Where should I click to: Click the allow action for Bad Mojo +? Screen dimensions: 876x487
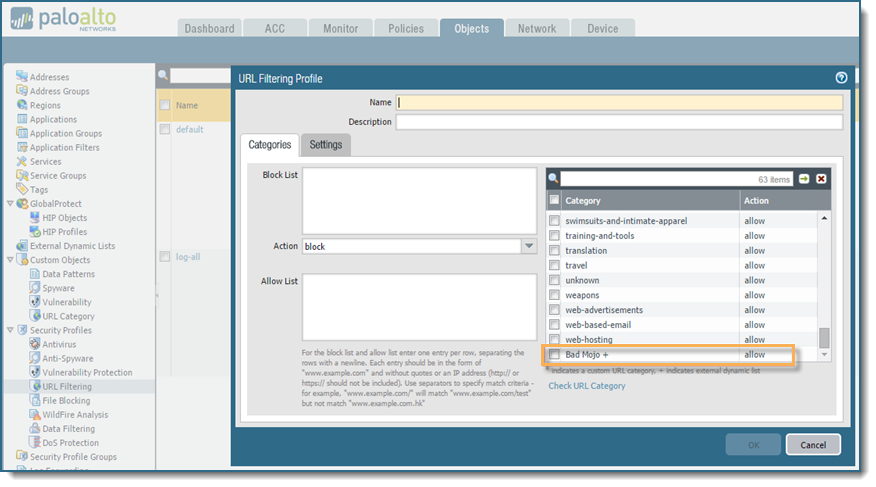(x=754, y=354)
